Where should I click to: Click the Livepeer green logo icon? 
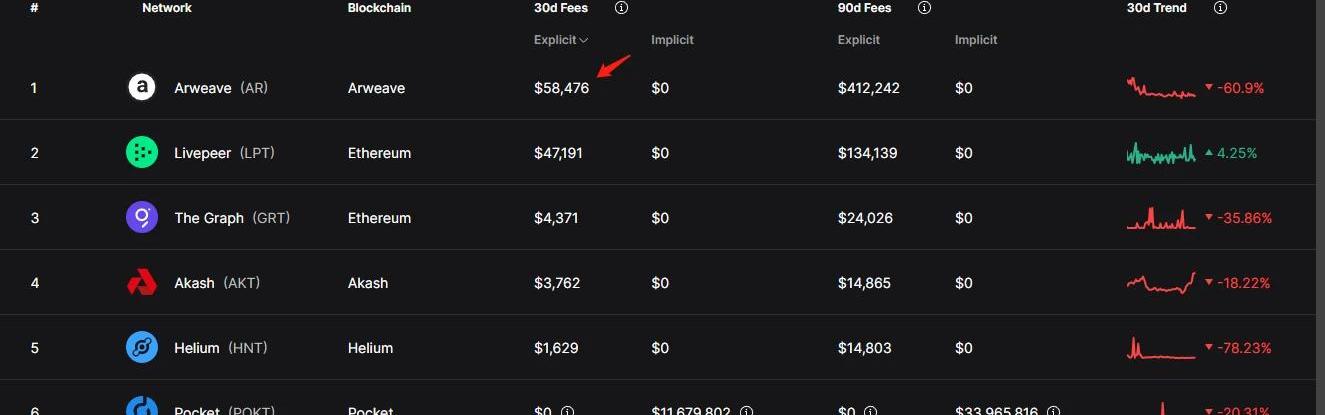[x=142, y=153]
